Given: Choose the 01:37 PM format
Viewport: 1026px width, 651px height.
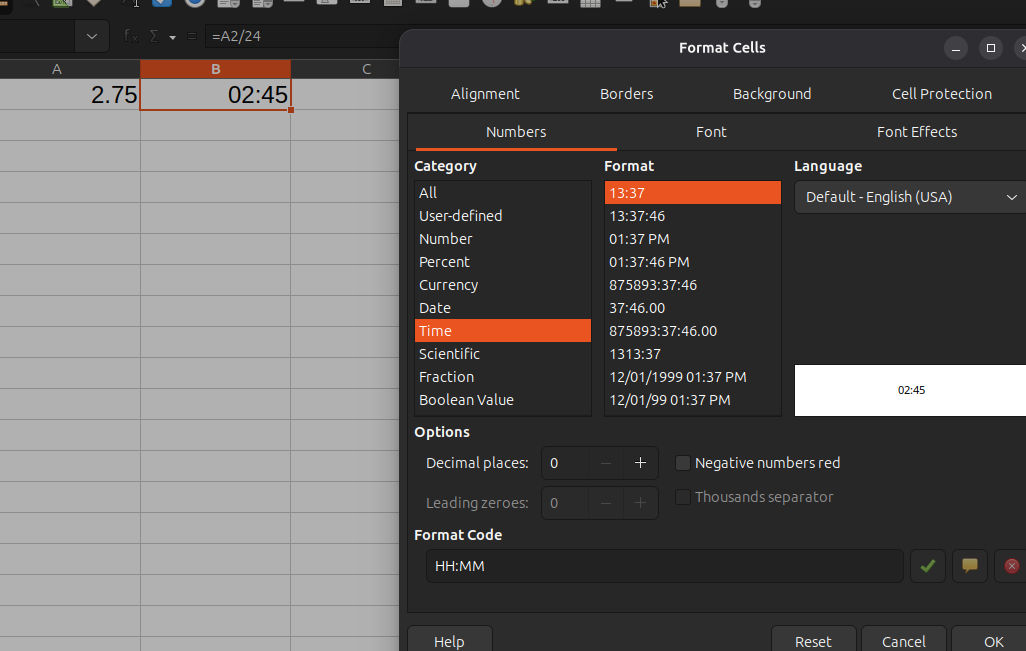Looking at the screenshot, I should [x=692, y=239].
